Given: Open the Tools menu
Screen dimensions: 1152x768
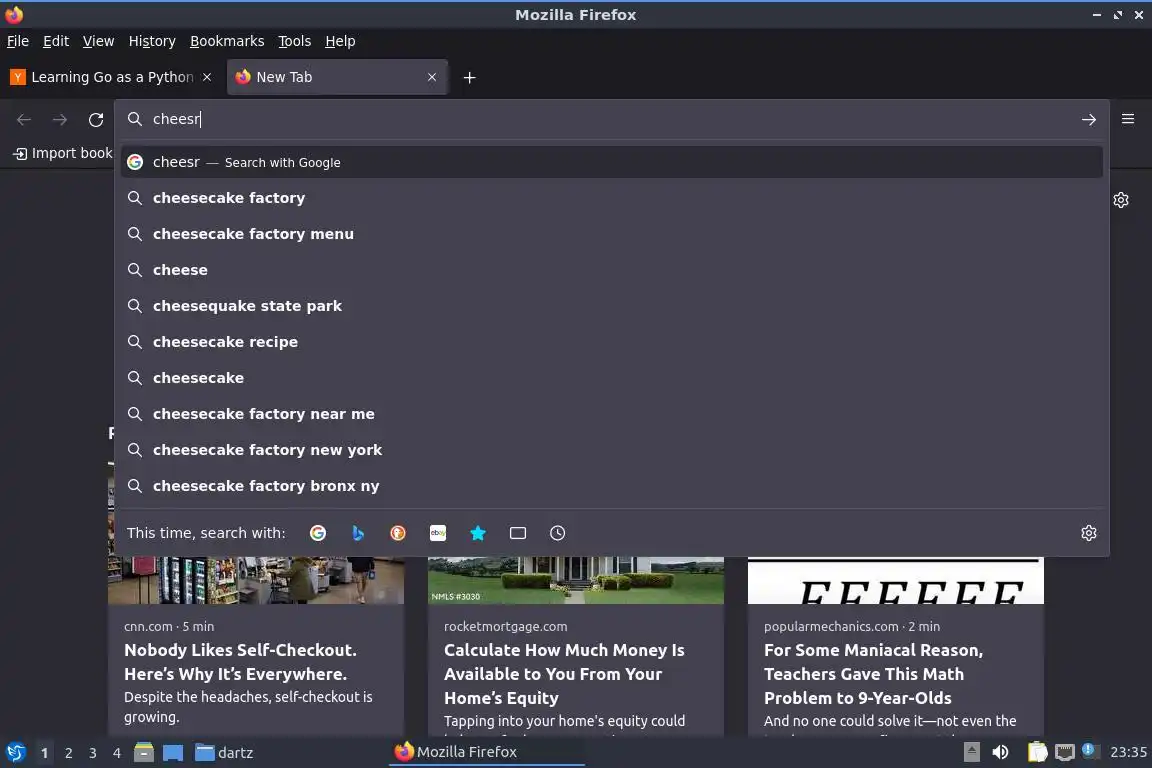Looking at the screenshot, I should [x=295, y=41].
